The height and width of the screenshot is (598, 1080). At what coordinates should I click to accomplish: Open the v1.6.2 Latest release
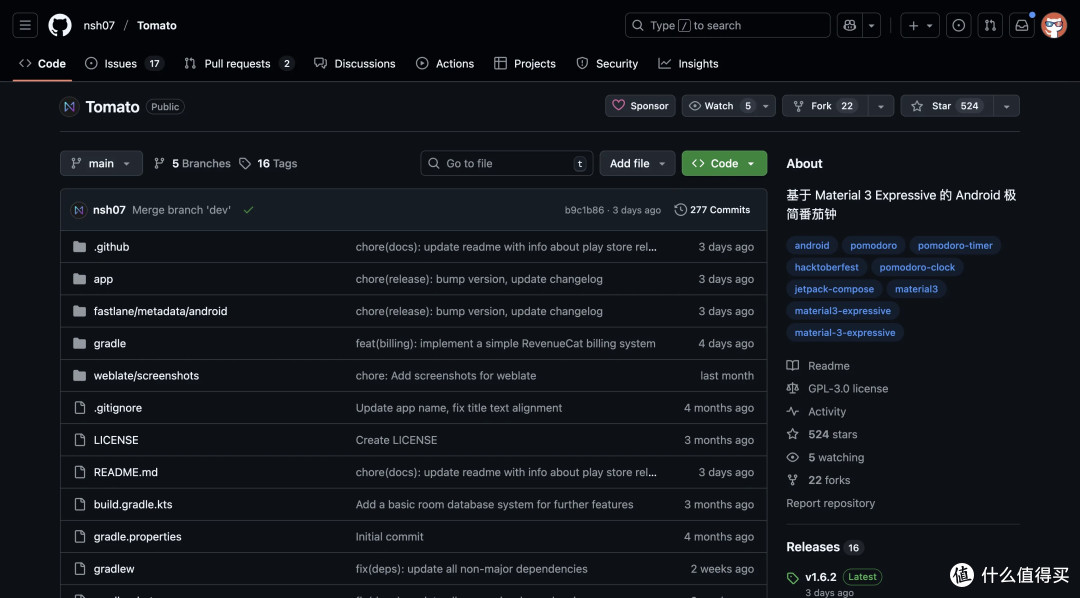[x=834, y=577]
